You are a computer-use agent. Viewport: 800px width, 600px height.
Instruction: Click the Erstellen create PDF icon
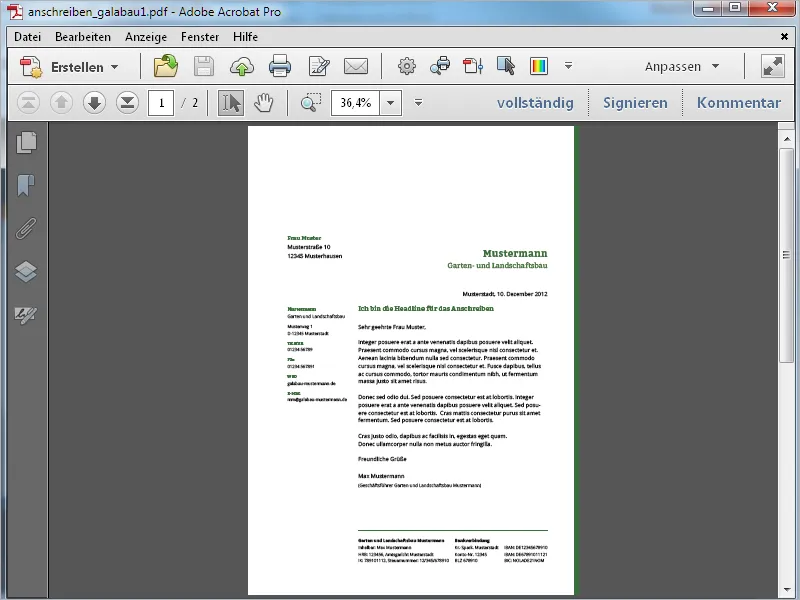(31, 67)
